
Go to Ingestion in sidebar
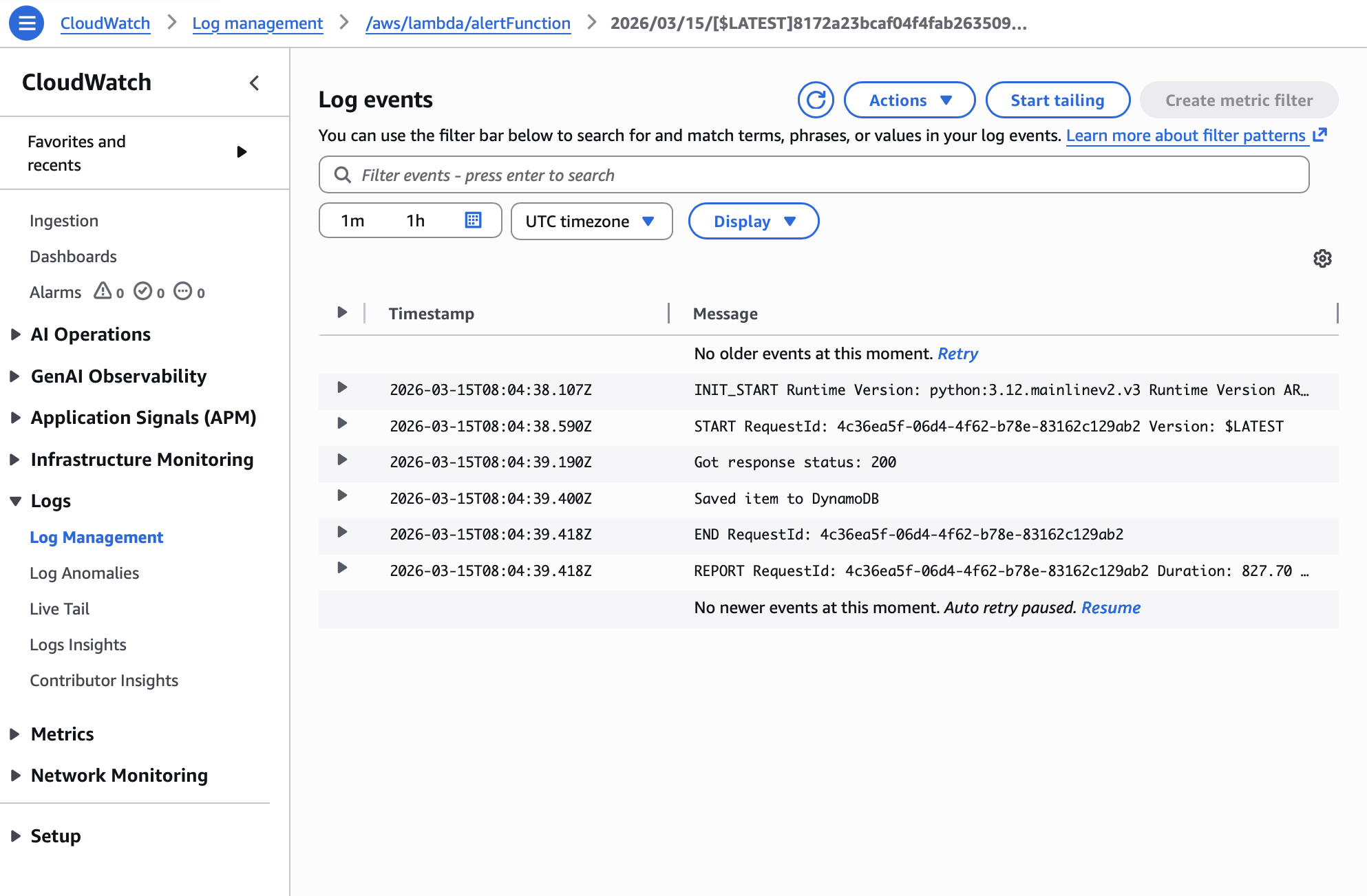(64, 221)
